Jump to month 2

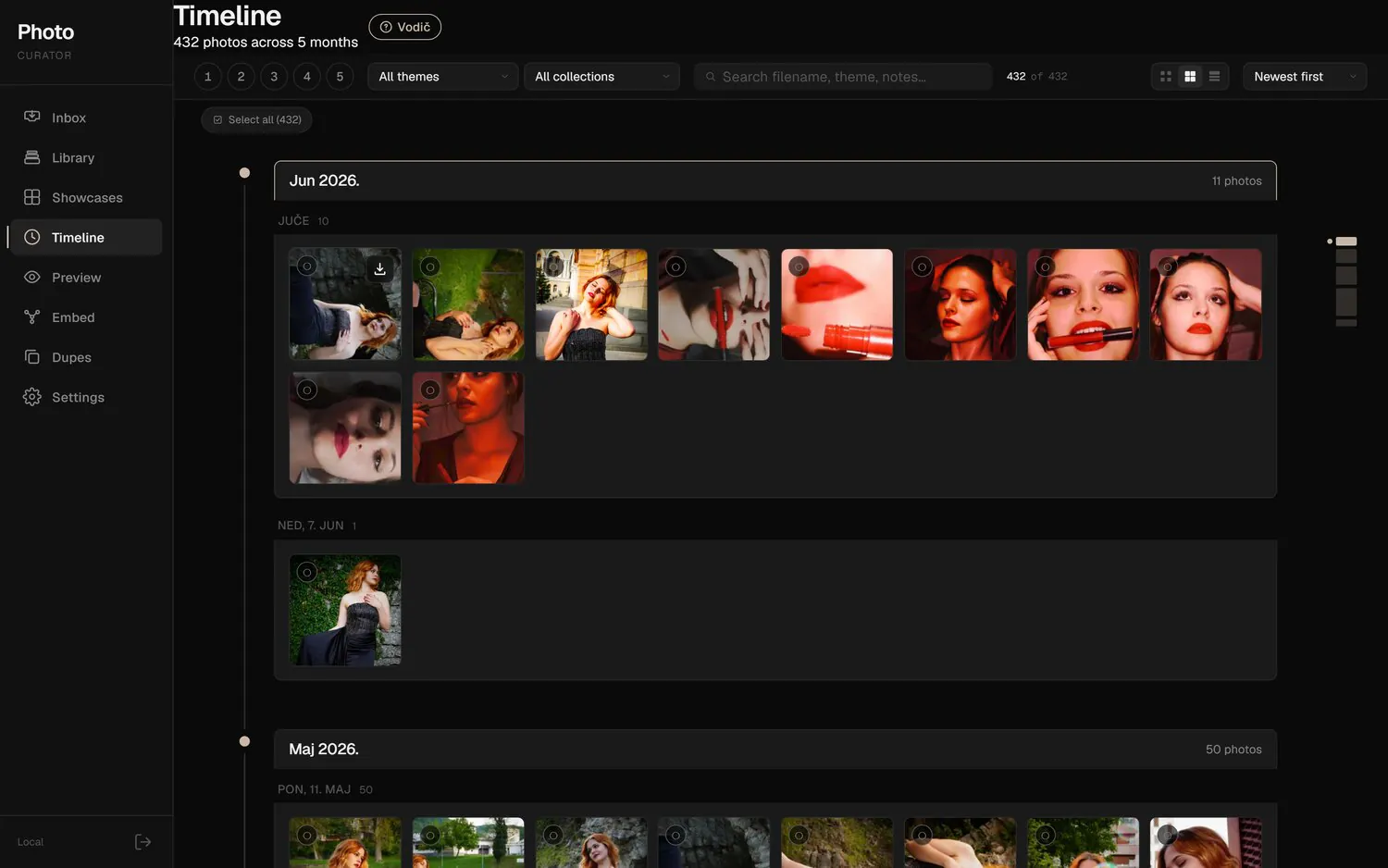(x=241, y=77)
